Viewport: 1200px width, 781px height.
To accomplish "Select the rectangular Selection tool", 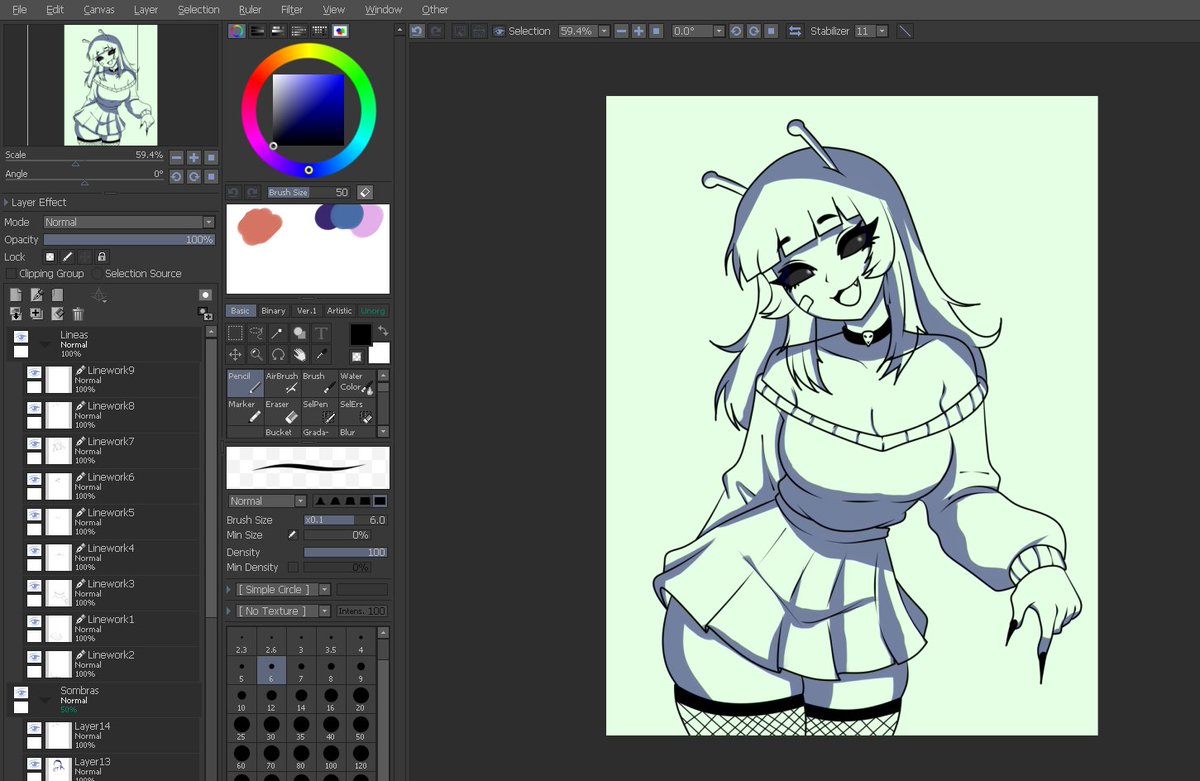I will pyautogui.click(x=235, y=333).
